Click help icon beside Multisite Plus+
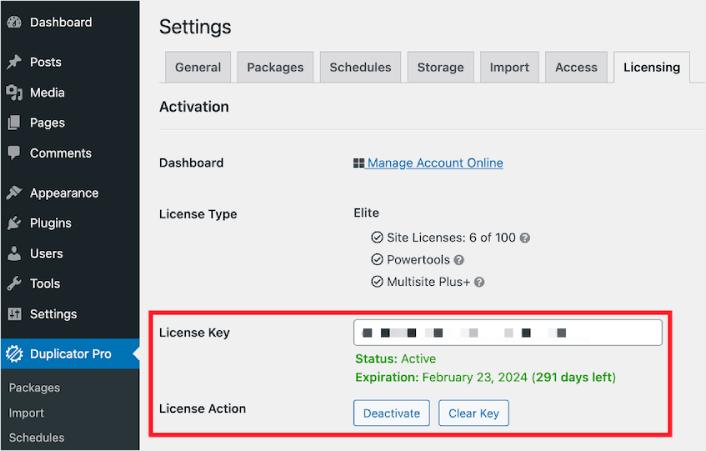The width and height of the screenshot is (706, 451). click(479, 282)
